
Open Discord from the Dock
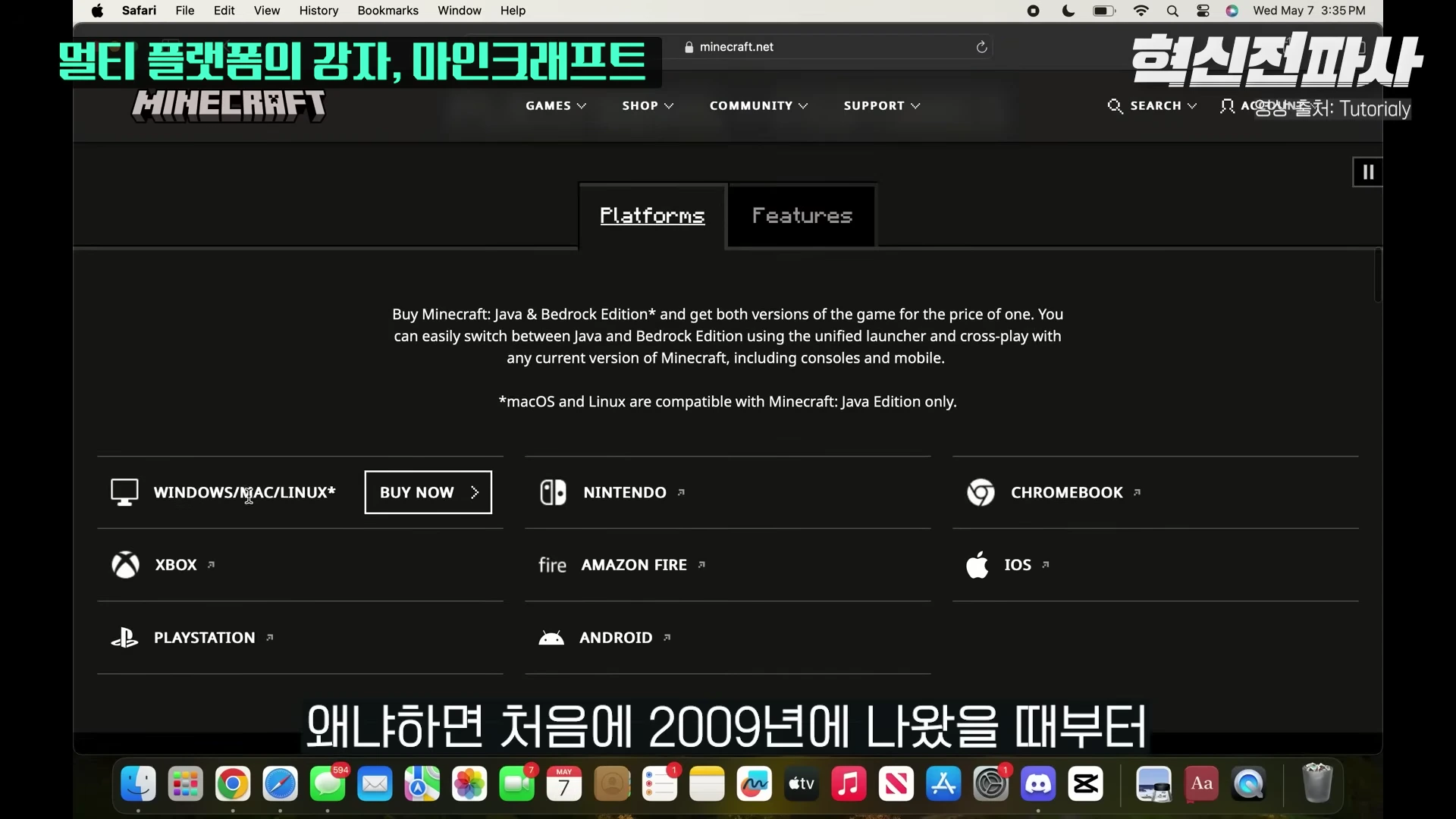coord(1038,784)
